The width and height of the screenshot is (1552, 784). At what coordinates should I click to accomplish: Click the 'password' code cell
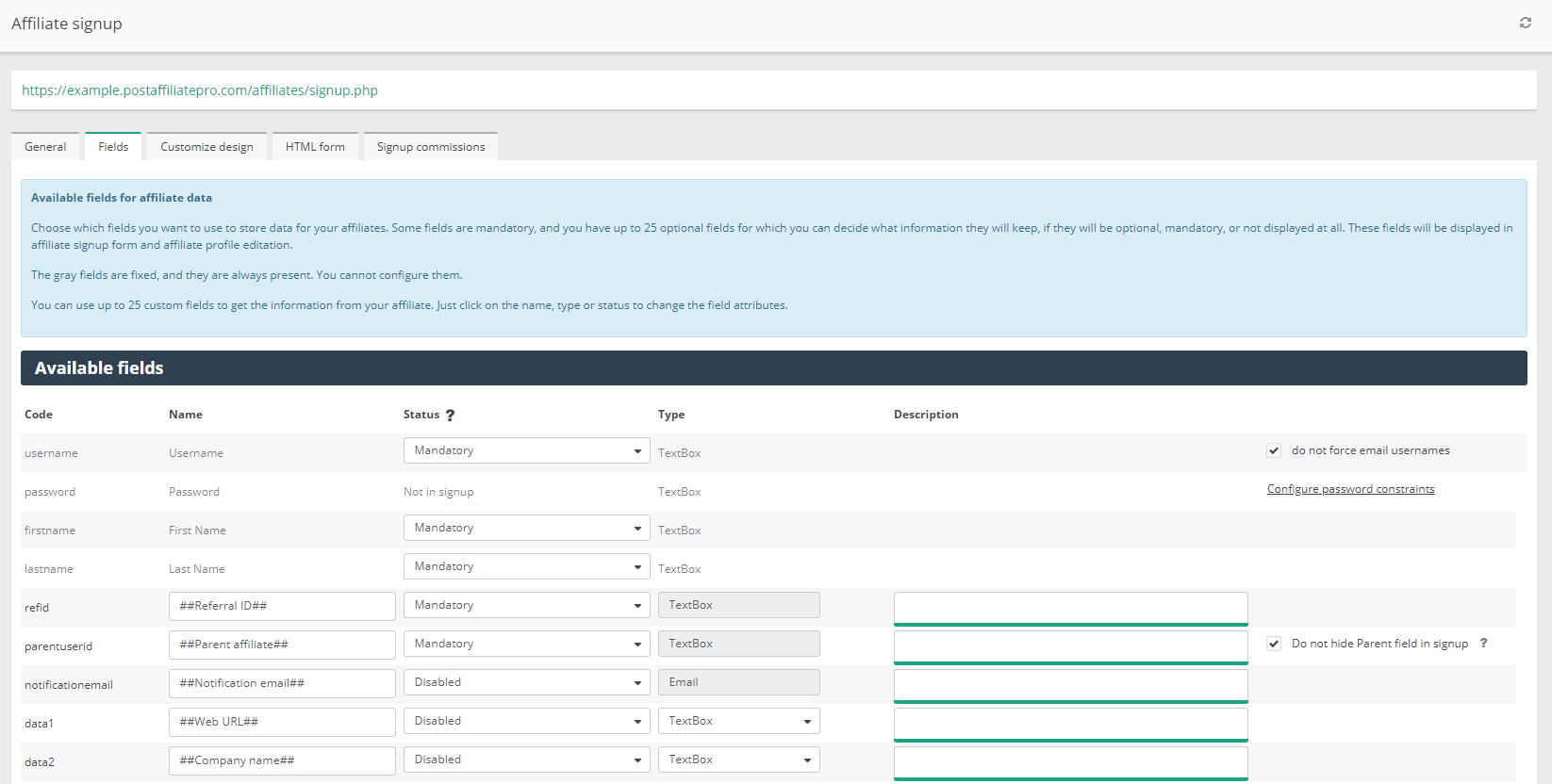[x=50, y=492]
